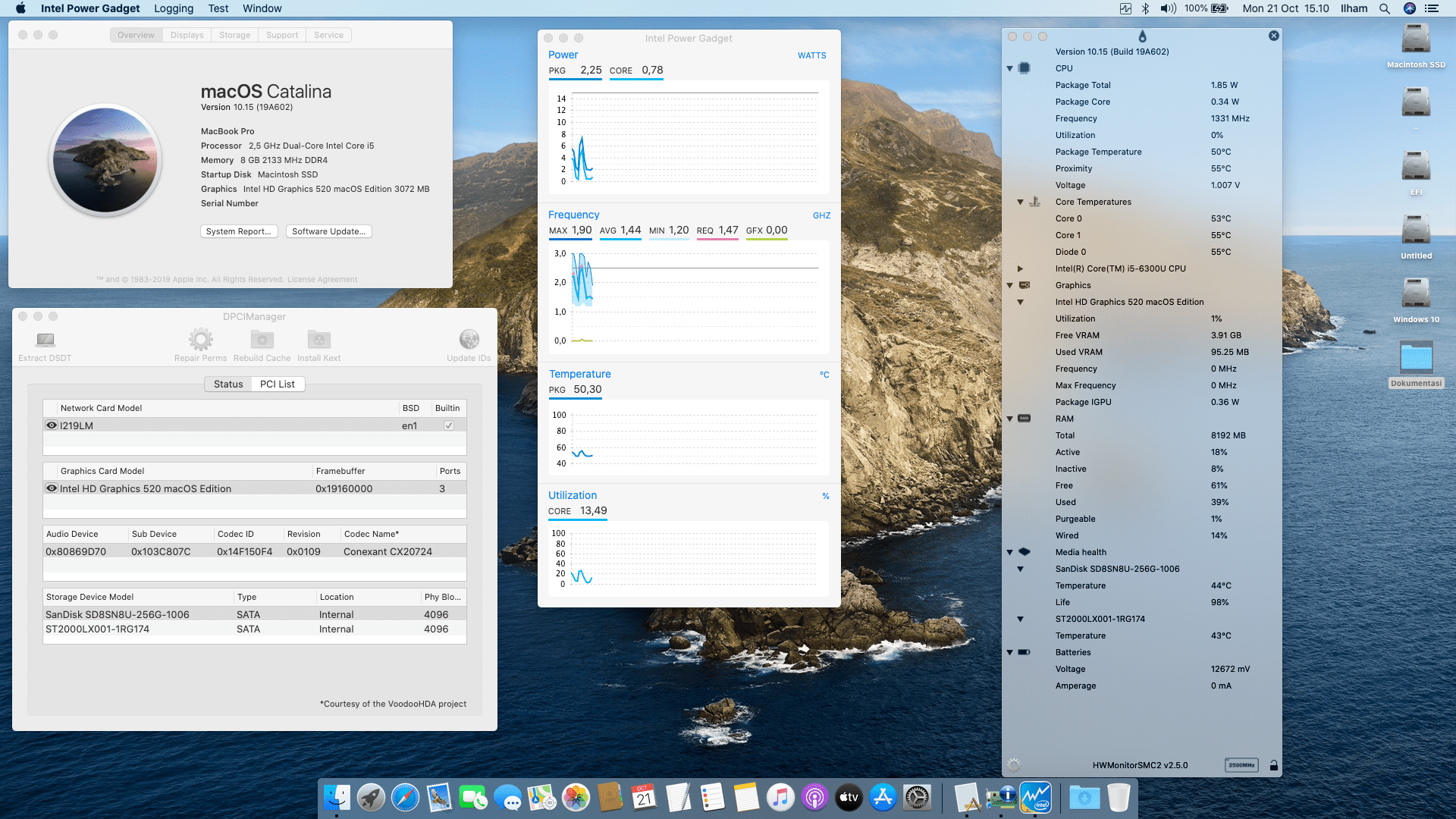This screenshot has width=1456, height=819.
Task: Toggle eye icon for Intel HD Graphics 520
Action: pos(52,488)
